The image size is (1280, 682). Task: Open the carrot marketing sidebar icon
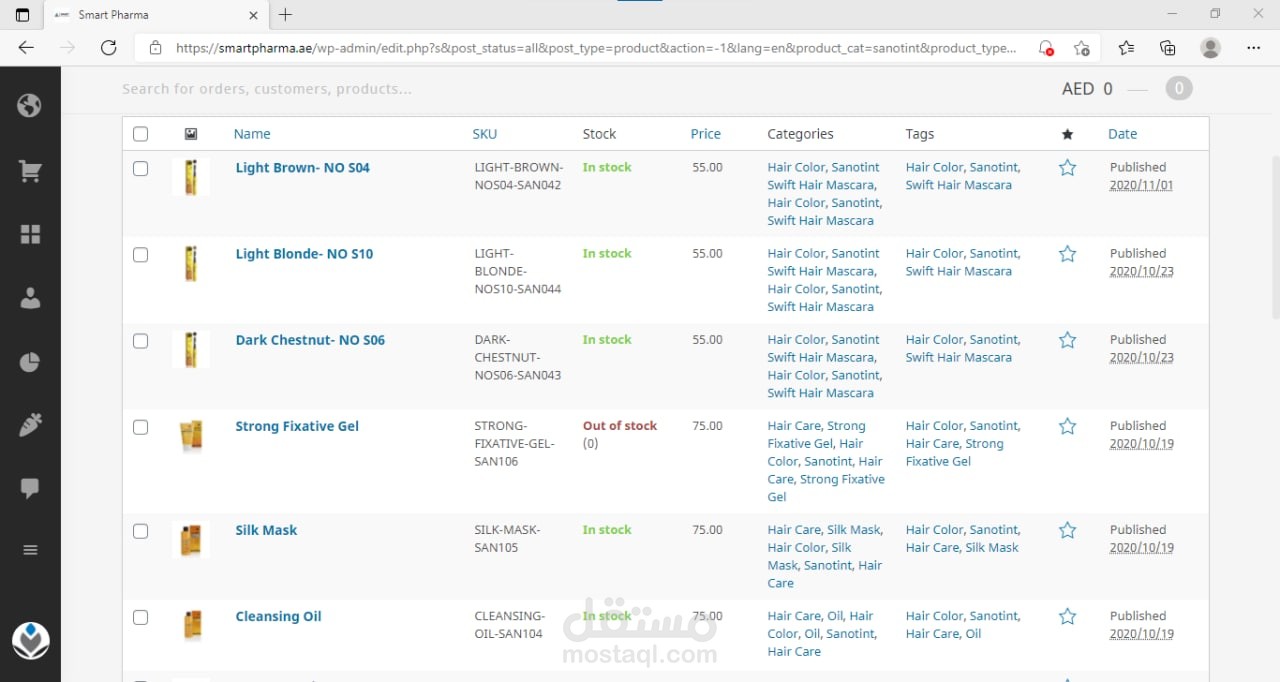coord(30,425)
